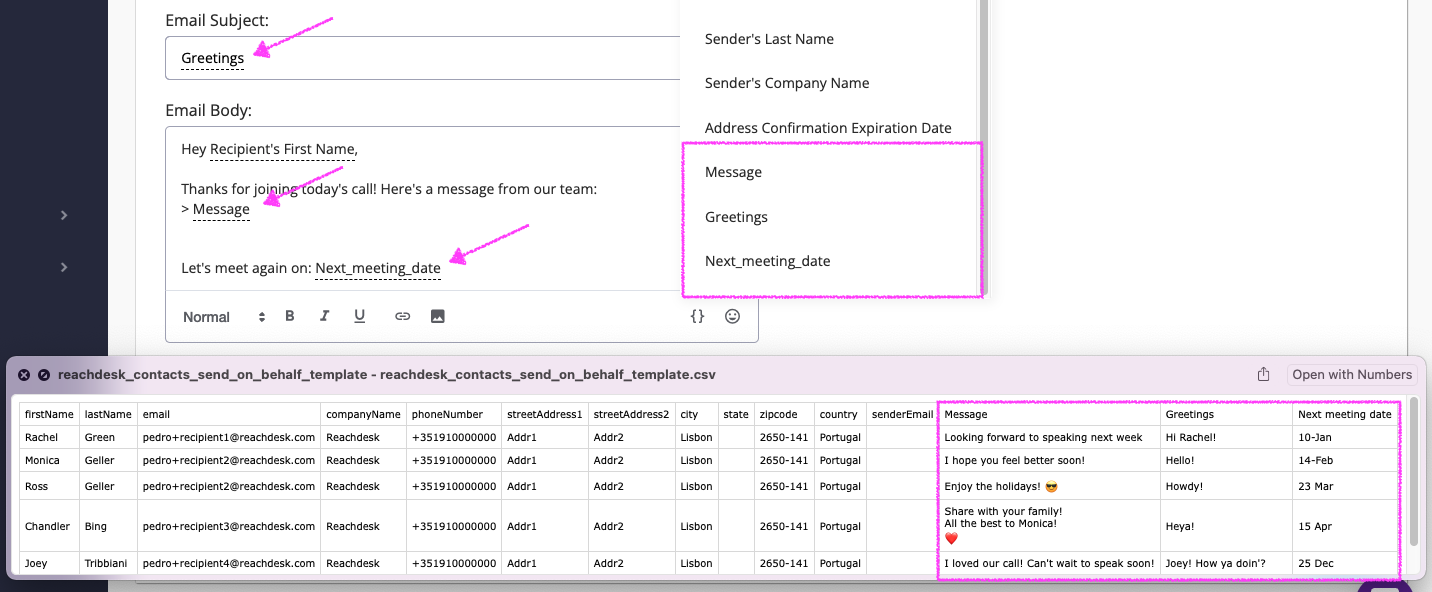Click the companyName column header

pos(363,414)
